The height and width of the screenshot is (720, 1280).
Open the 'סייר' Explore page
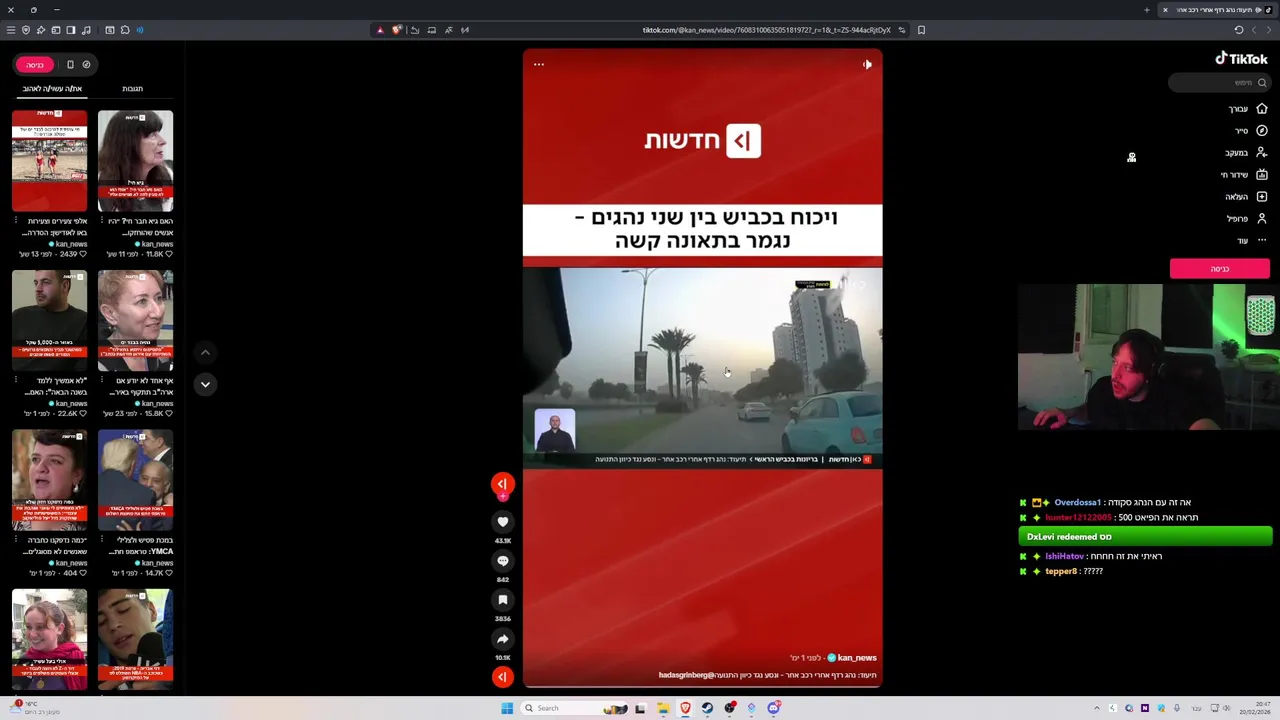pyautogui.click(x=1250, y=131)
